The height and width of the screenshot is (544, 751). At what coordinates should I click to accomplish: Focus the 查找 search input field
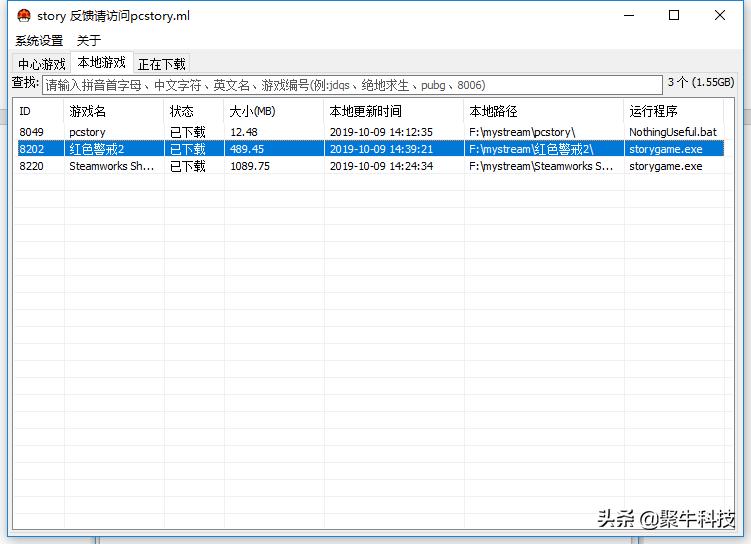352,85
